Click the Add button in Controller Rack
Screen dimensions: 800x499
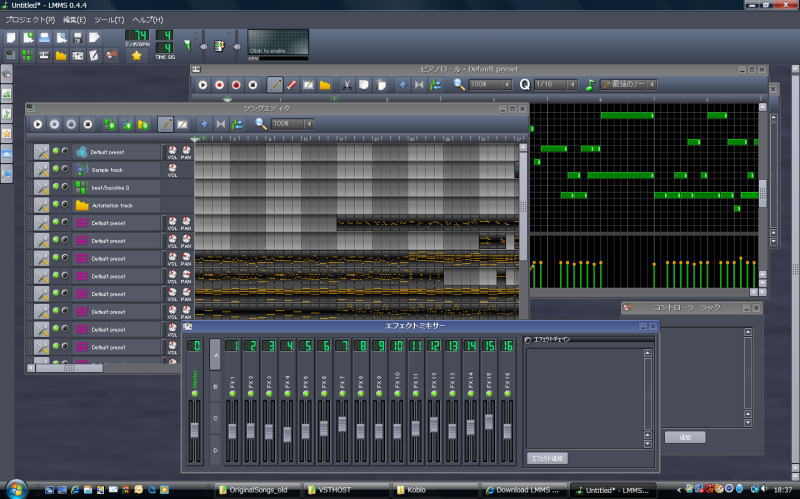[x=685, y=437]
